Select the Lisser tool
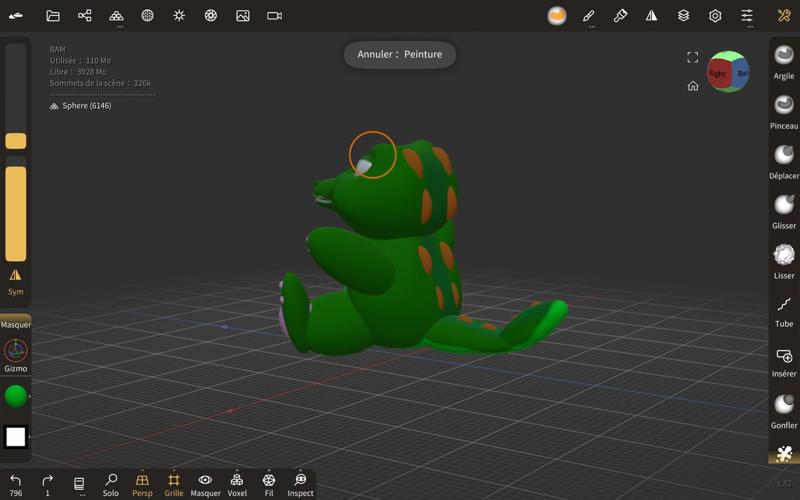 coord(784,262)
